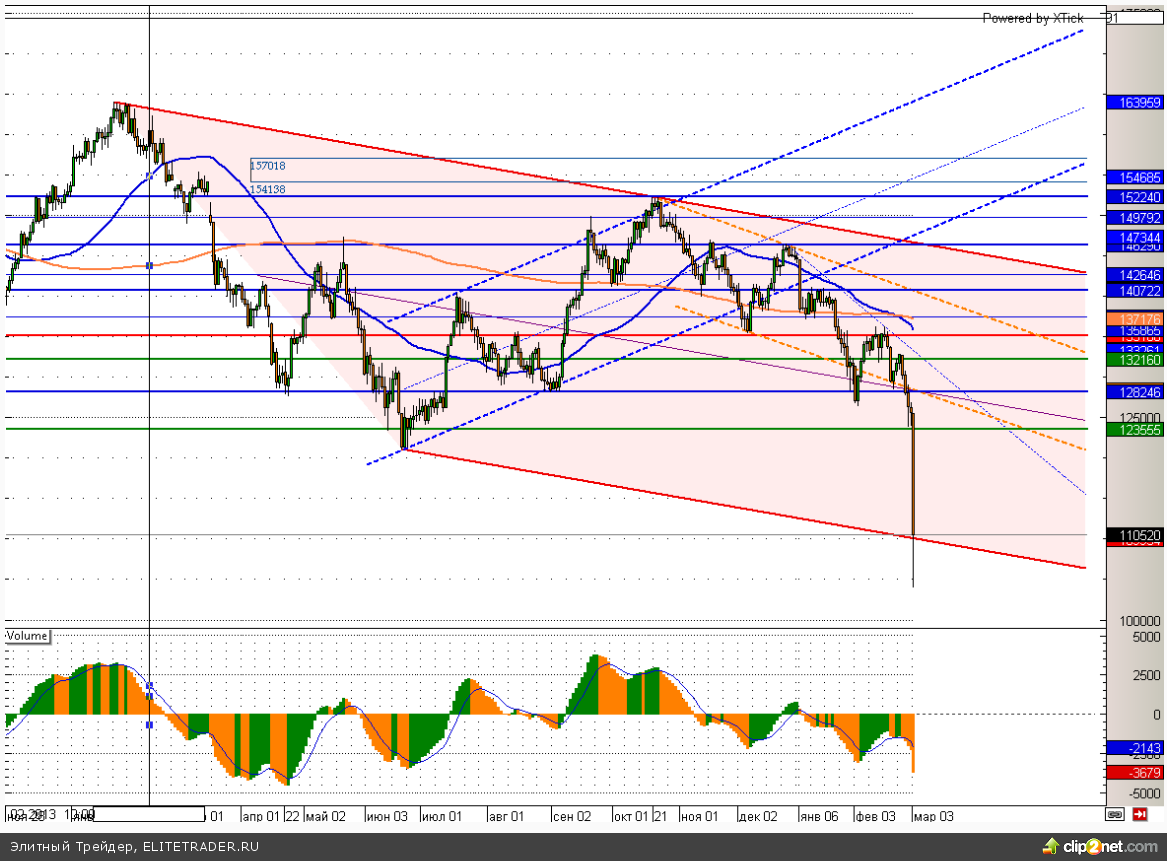Click the clip2net green upload arrow logo
Image resolution: width=1167 pixels, height=861 pixels.
1049,845
